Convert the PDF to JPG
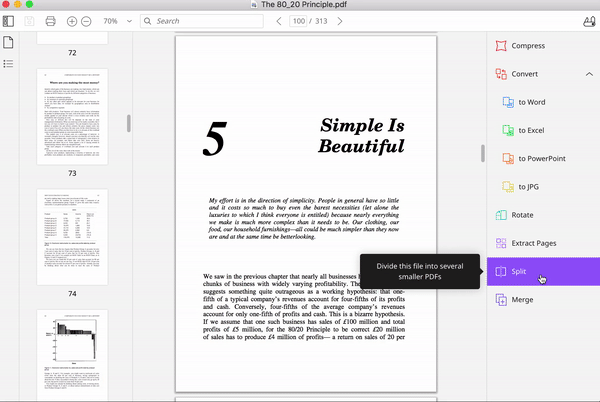Screen dimensions: 600x402 pyautogui.click(x=528, y=187)
